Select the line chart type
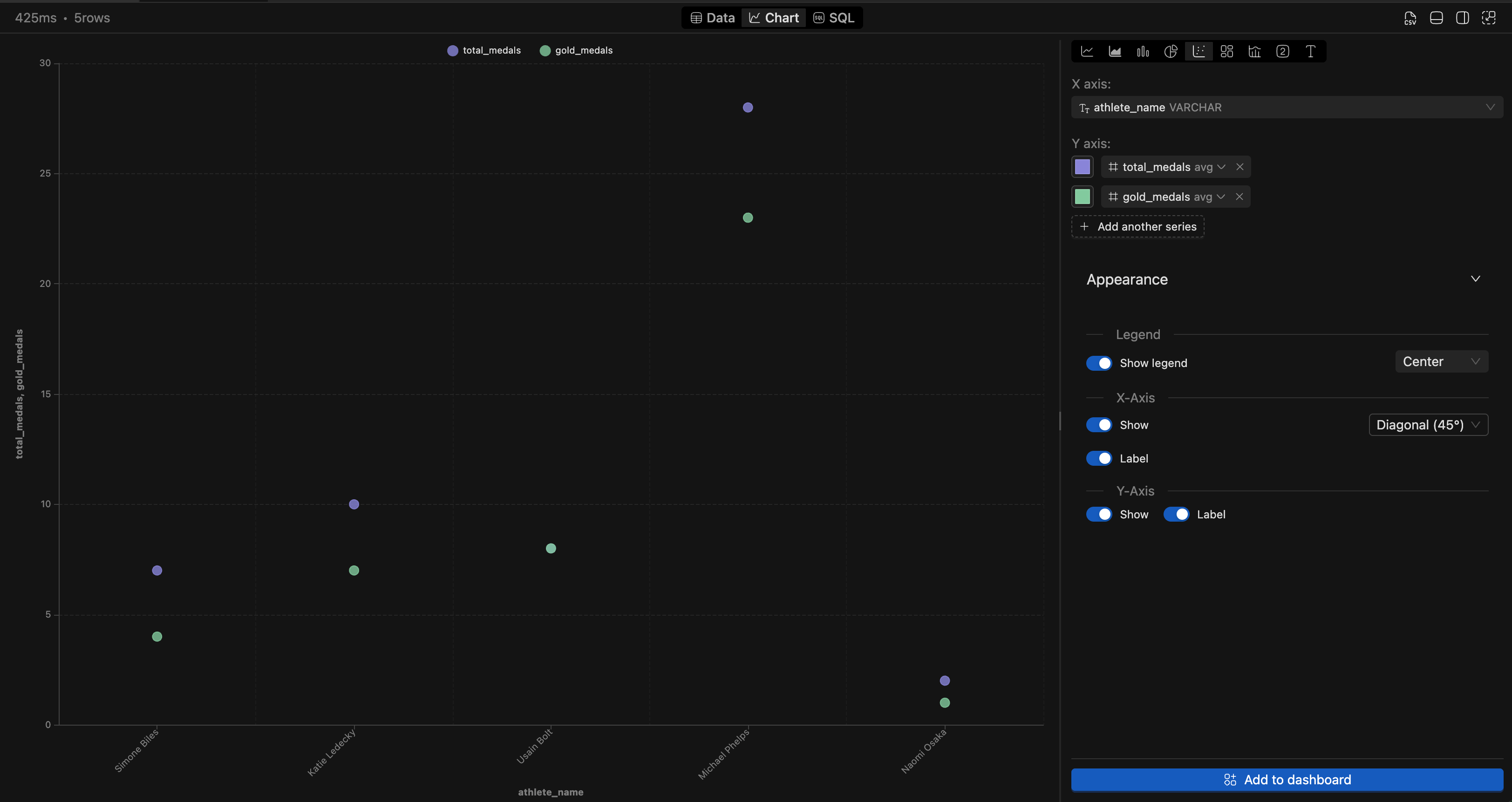 tap(1087, 51)
